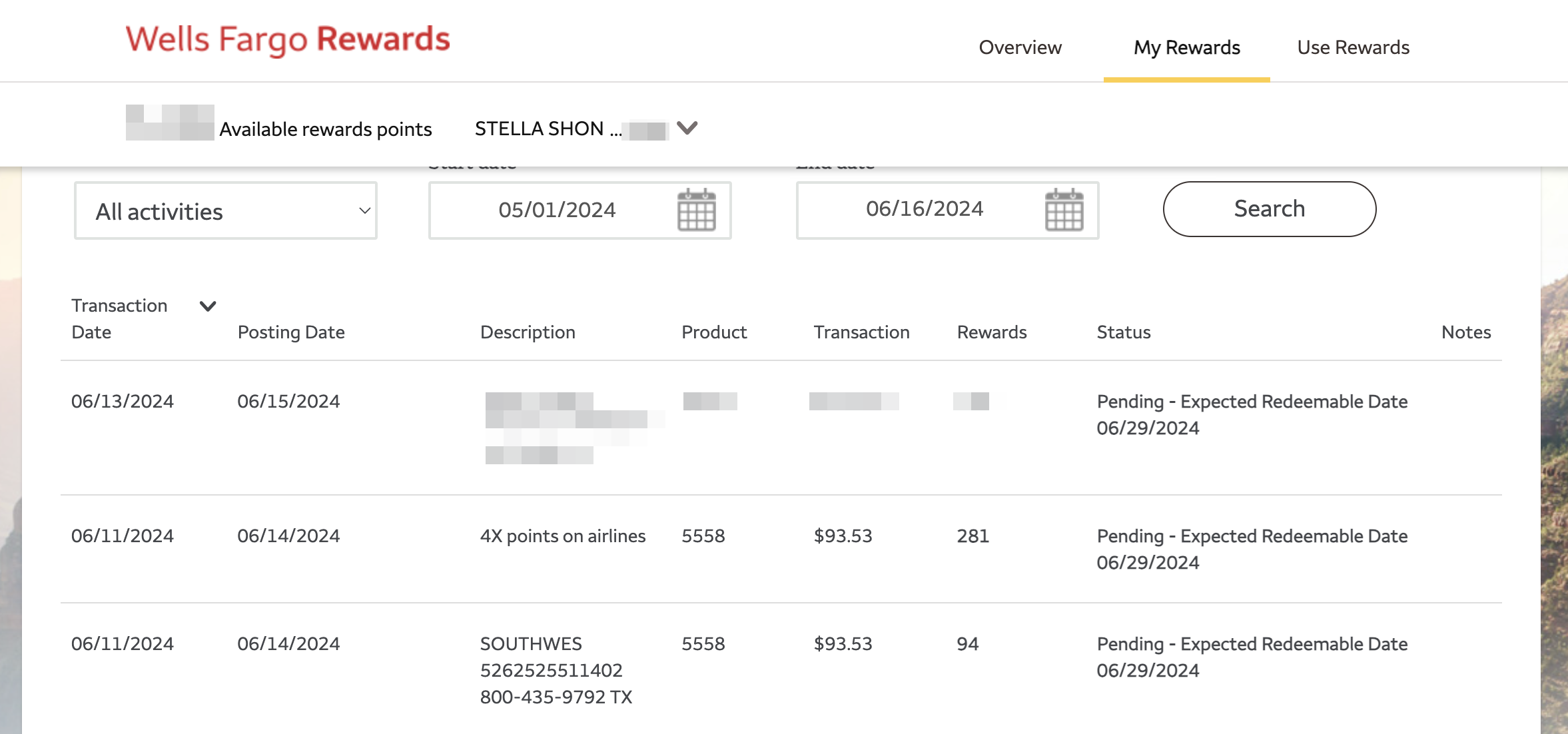The width and height of the screenshot is (1568, 734).
Task: Click the Transaction amount column header
Action: tap(861, 332)
